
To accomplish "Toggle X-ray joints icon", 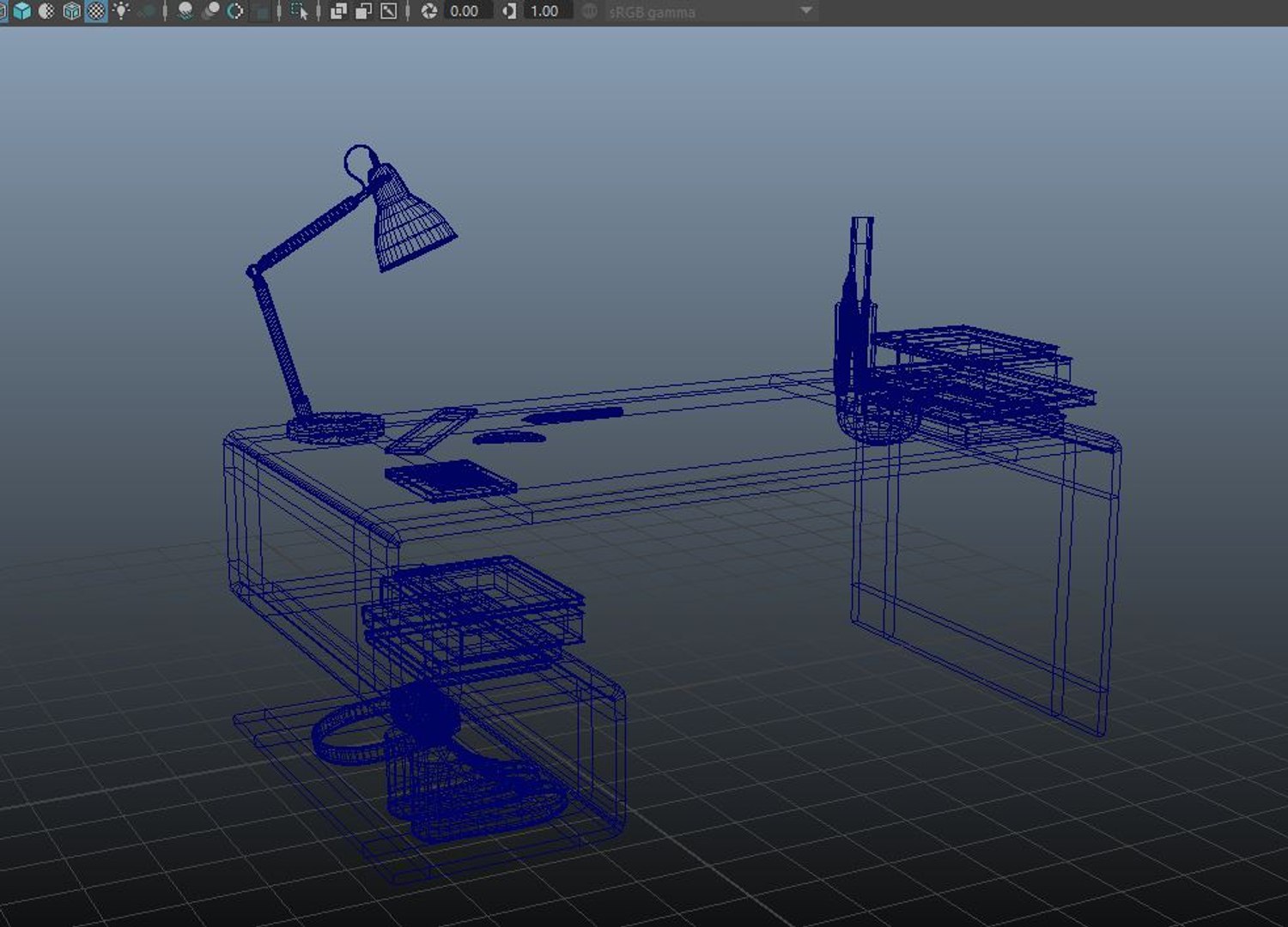I will pos(389,11).
